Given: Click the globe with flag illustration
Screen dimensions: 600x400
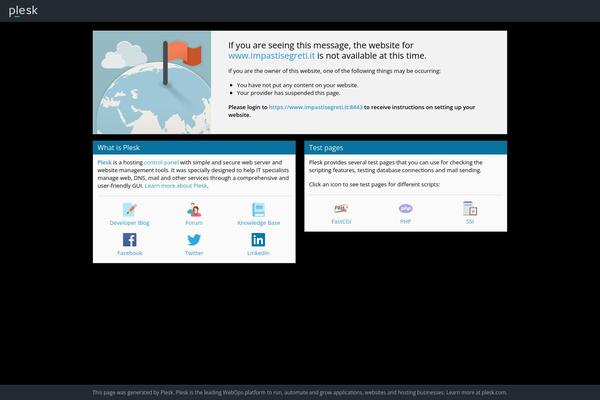Looking at the screenshot, I should click(x=152, y=82).
